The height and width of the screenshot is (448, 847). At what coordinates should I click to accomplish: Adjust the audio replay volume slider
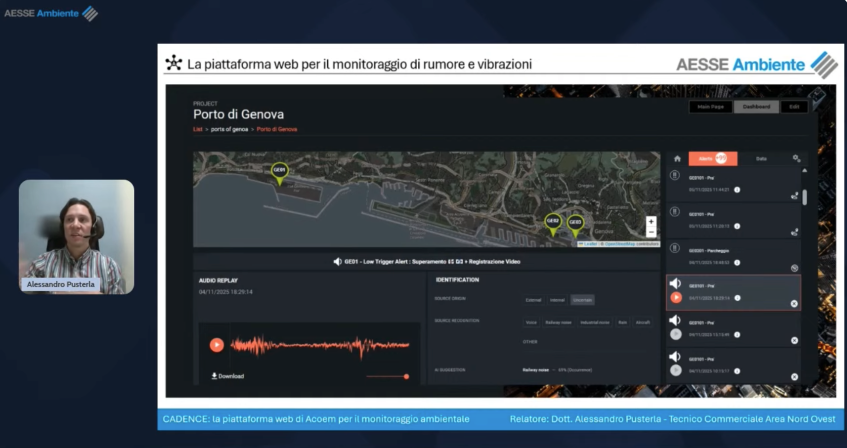click(x=387, y=377)
